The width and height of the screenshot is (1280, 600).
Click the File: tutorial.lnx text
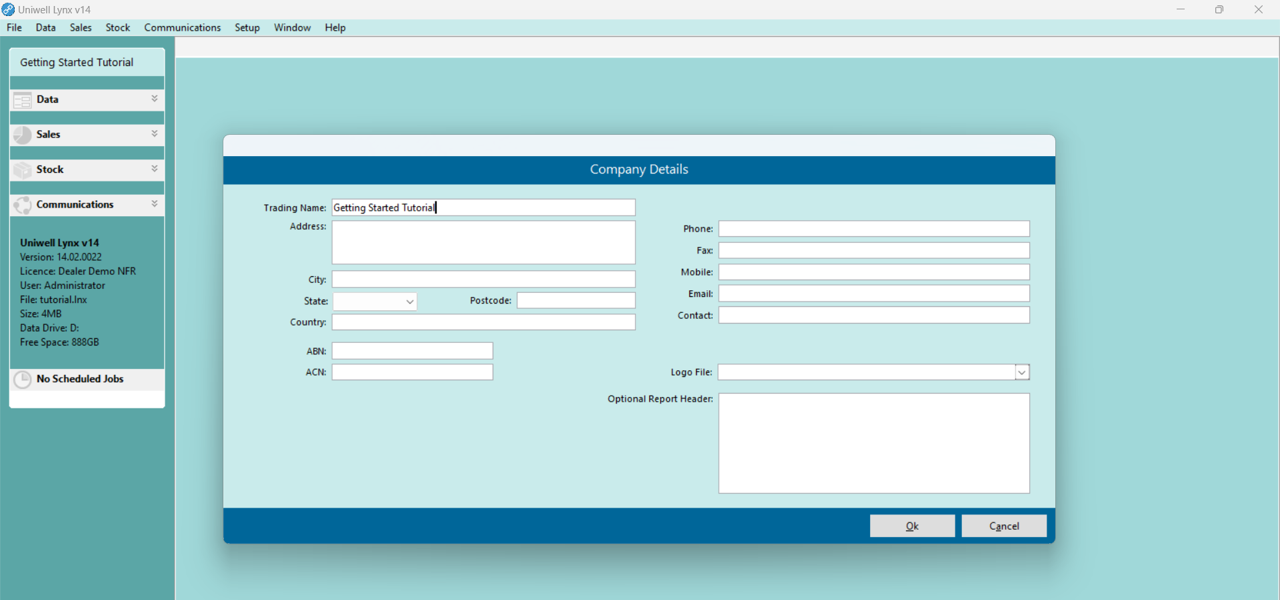point(53,300)
